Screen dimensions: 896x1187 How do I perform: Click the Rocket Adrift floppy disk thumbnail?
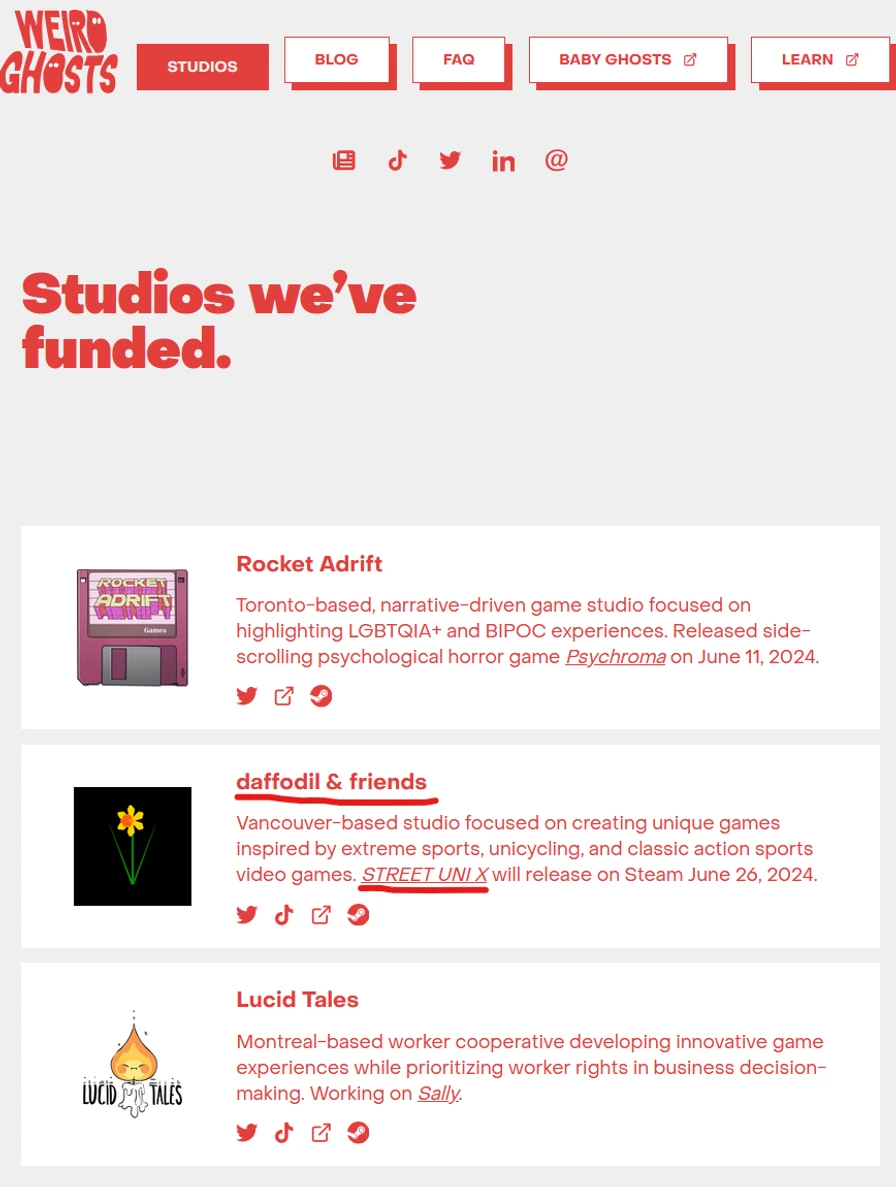point(132,627)
